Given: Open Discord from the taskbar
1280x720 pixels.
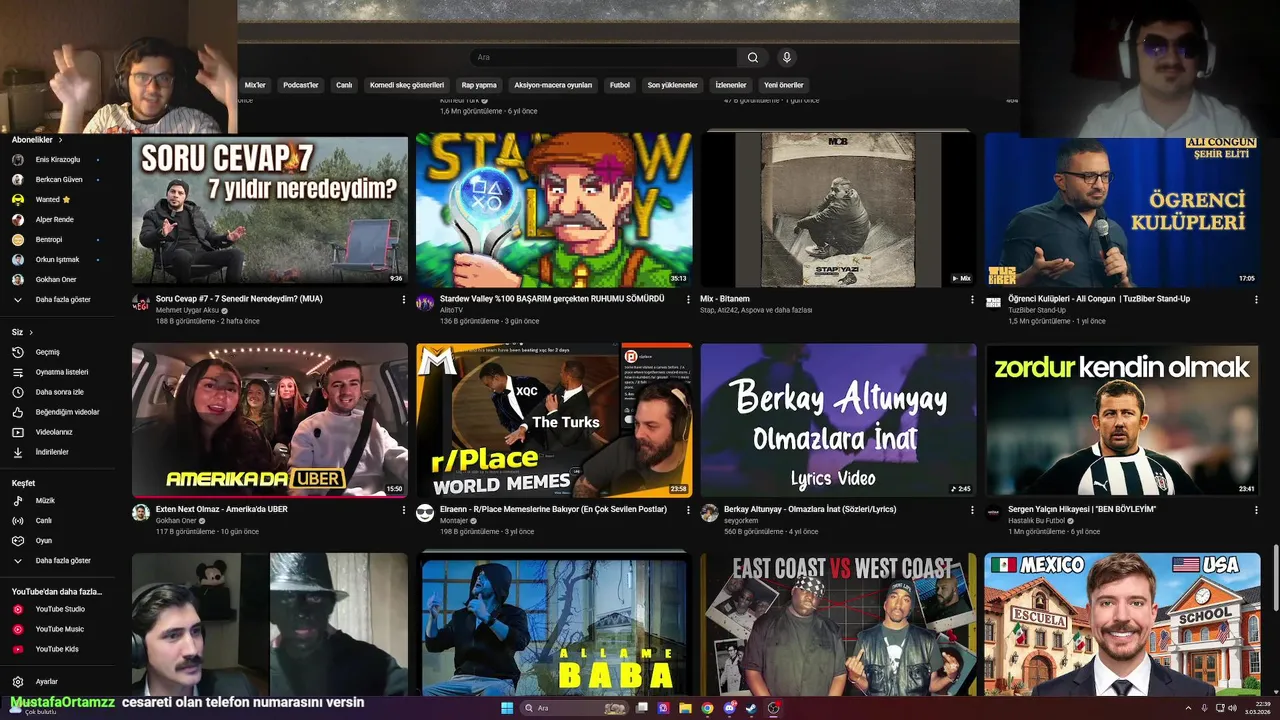Looking at the screenshot, I should click(729, 708).
